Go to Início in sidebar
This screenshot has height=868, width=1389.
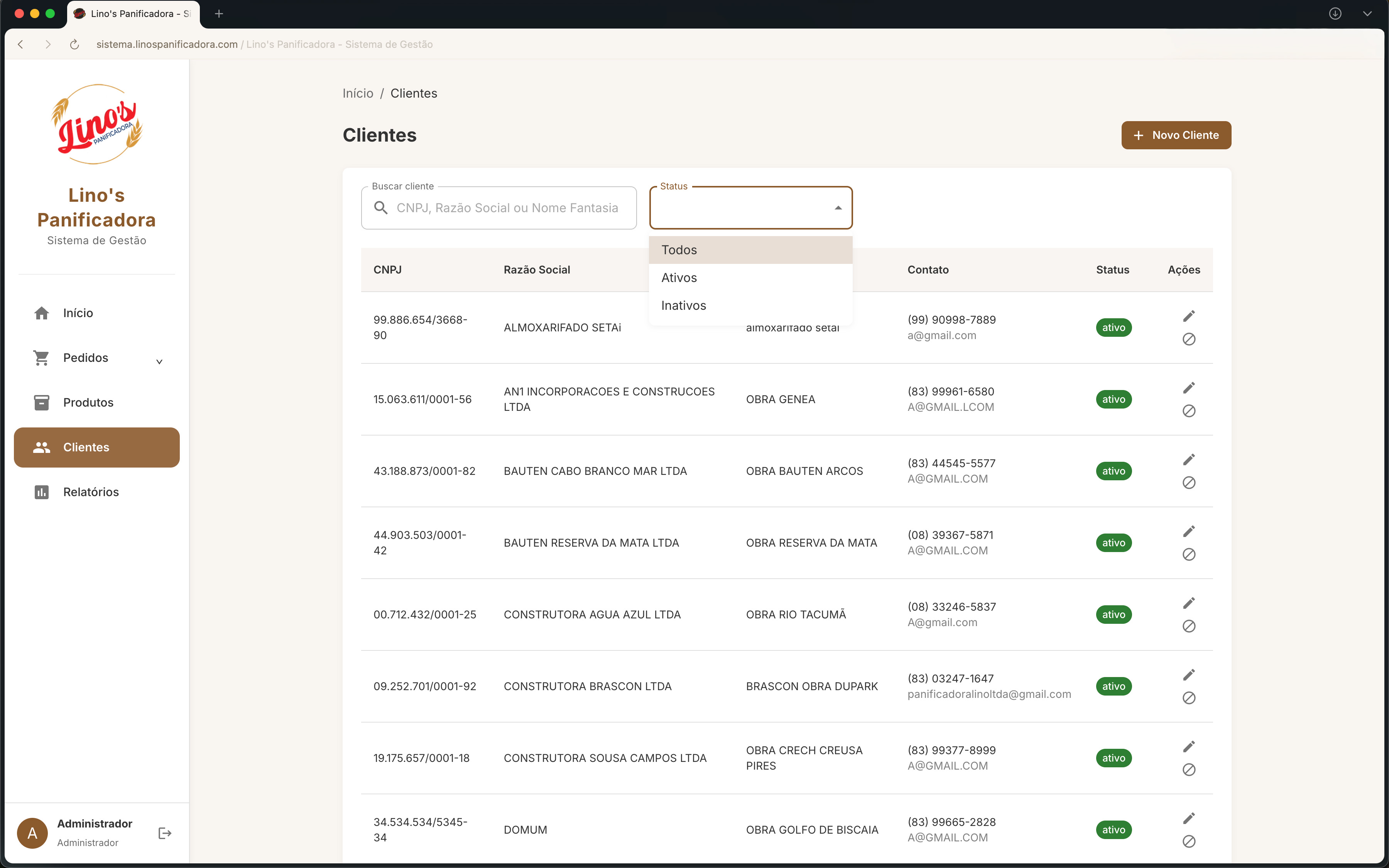pyautogui.click(x=96, y=313)
